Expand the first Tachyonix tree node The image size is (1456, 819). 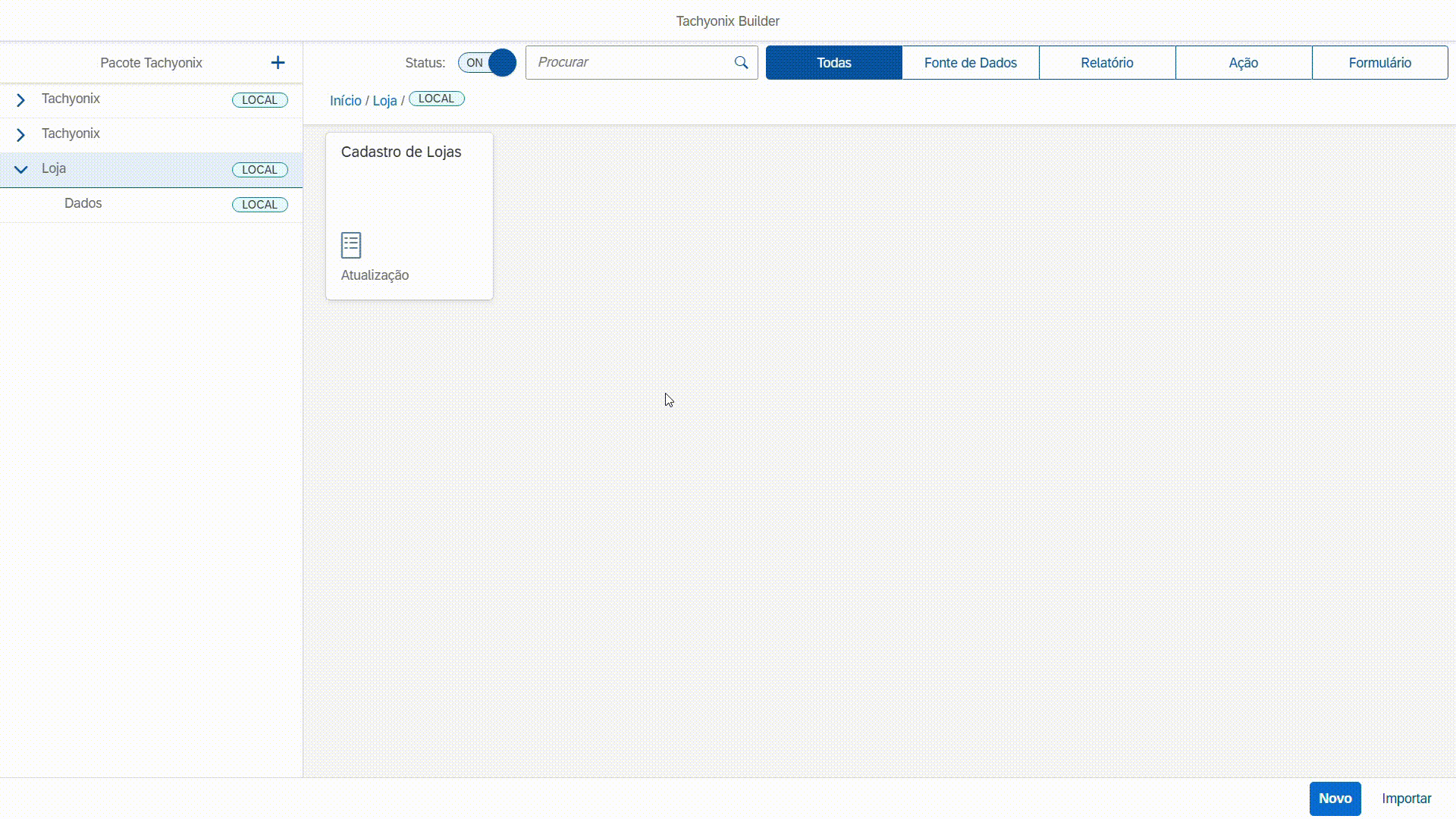pyautogui.click(x=21, y=100)
